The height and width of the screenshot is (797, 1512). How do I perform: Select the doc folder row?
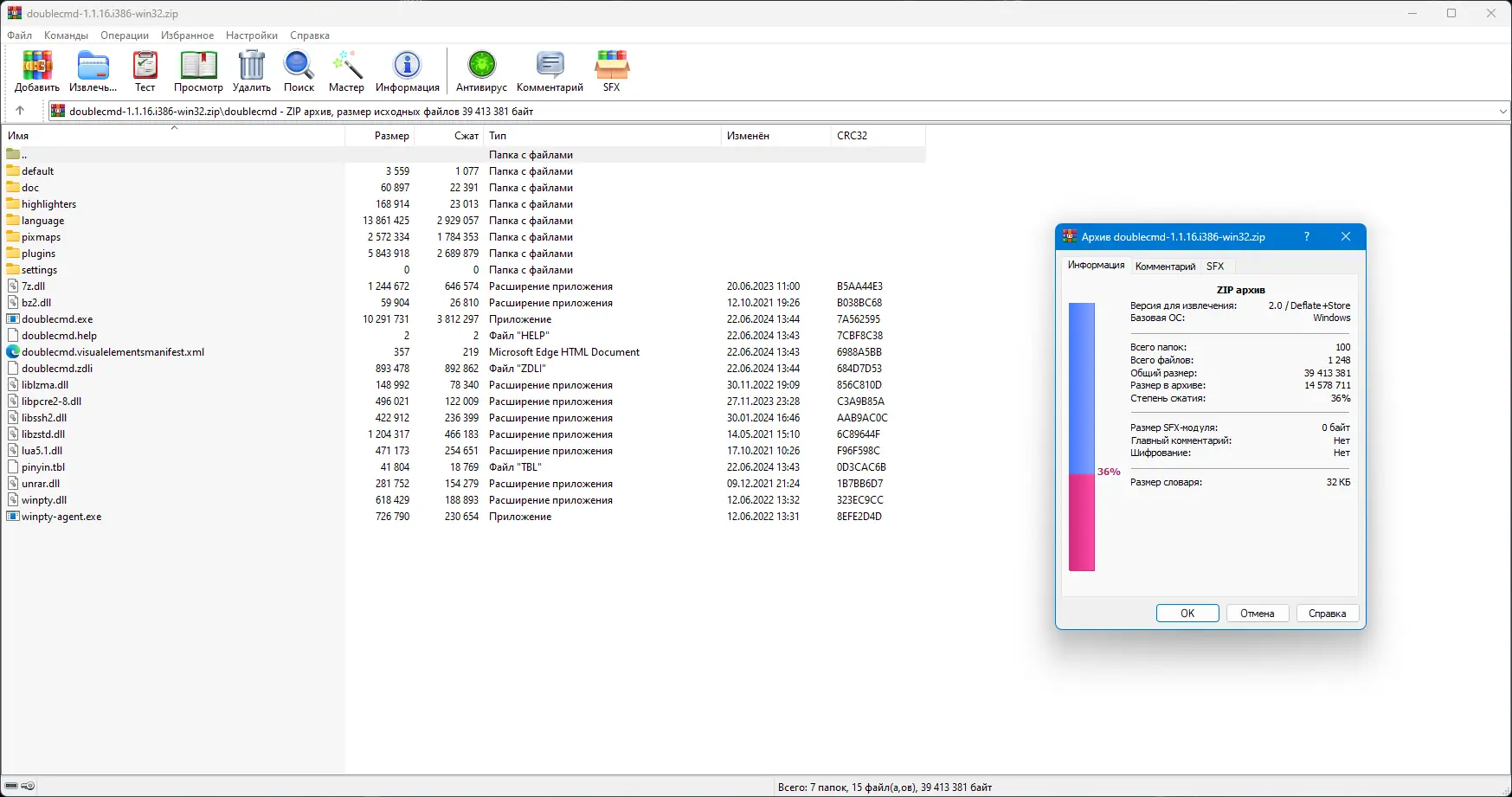click(x=464, y=187)
